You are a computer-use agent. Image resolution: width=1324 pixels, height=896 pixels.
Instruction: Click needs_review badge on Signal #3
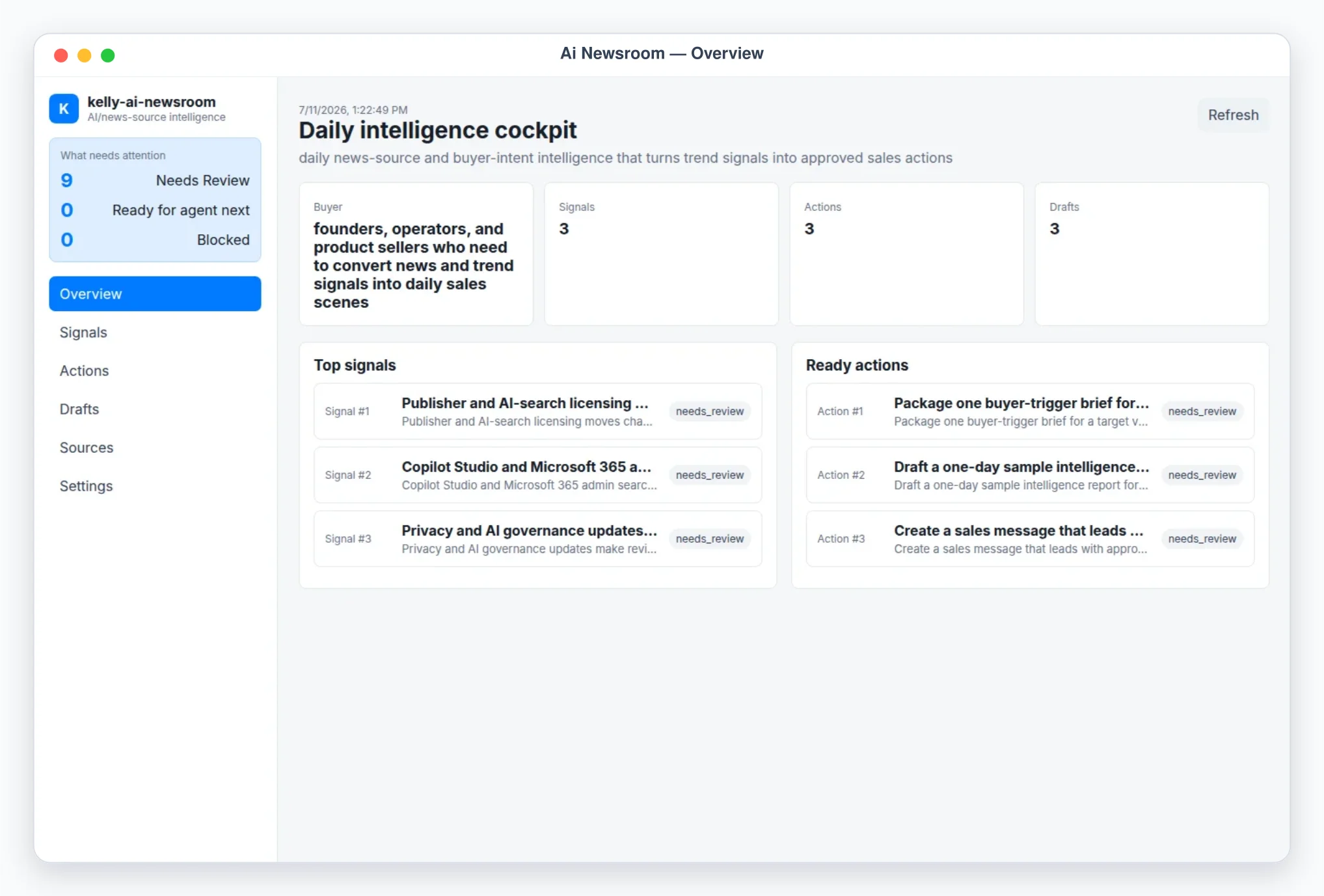click(x=709, y=539)
